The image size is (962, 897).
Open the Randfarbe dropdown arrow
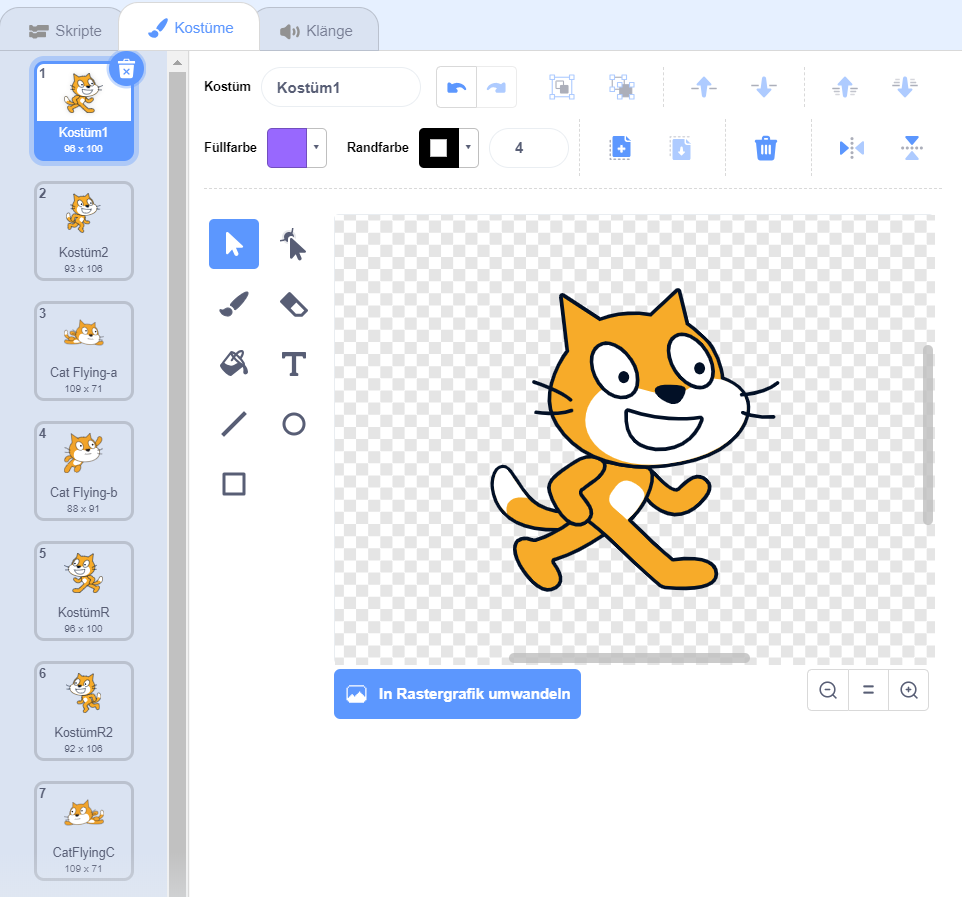tap(468, 147)
